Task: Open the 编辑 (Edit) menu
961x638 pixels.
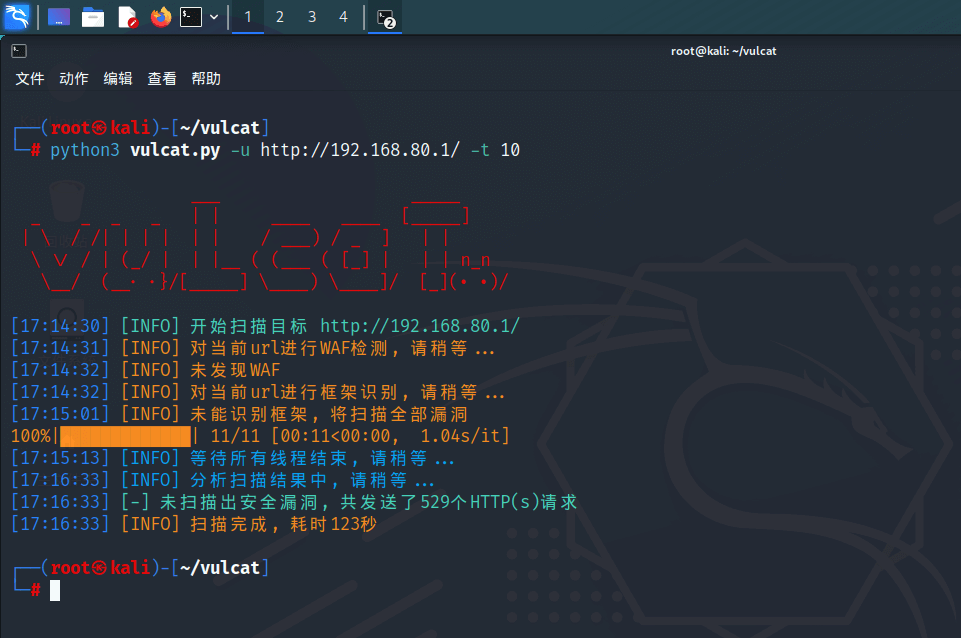Action: (118, 79)
